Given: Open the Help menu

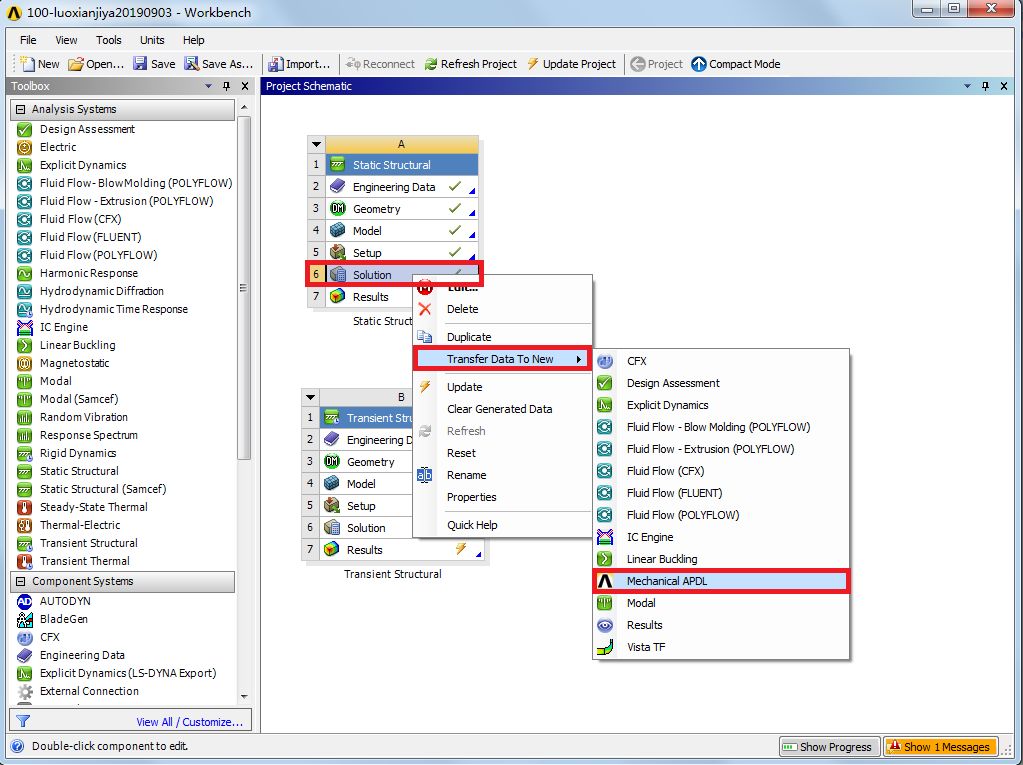Looking at the screenshot, I should [193, 40].
